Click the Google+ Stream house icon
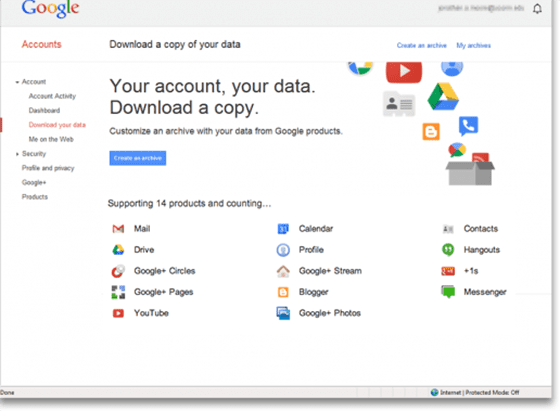The height and width of the screenshot is (411, 560). 283,271
